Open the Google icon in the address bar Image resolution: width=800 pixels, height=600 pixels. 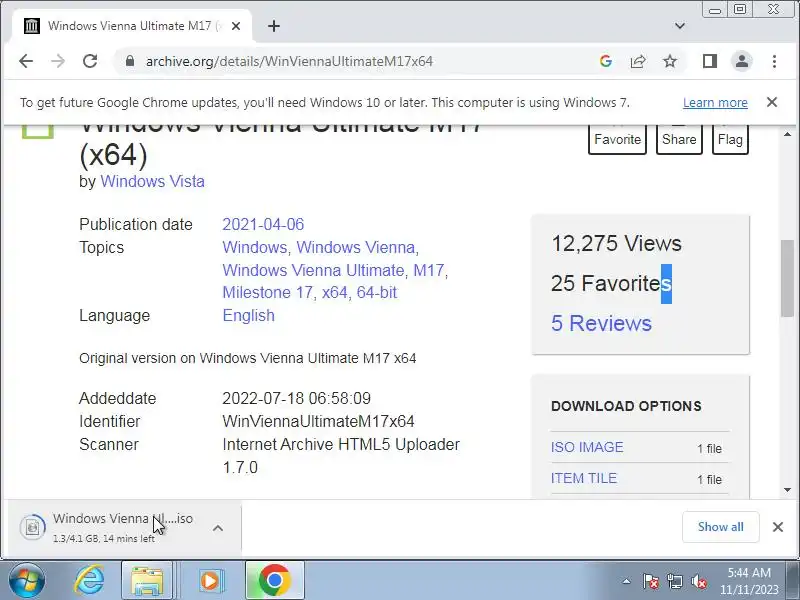606,61
